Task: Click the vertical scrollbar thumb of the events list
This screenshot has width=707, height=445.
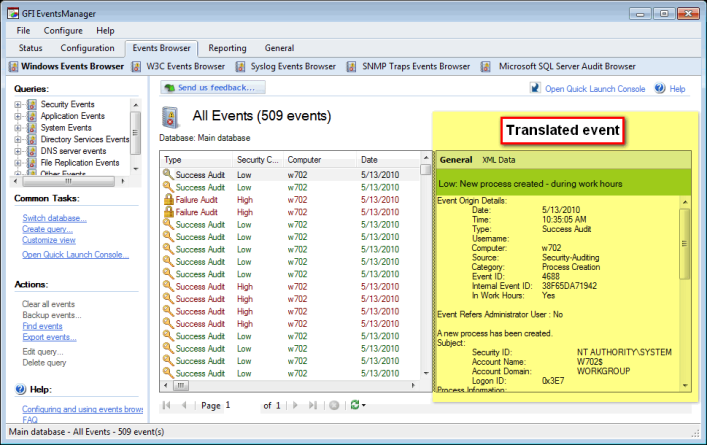Action: pyautogui.click(x=426, y=170)
